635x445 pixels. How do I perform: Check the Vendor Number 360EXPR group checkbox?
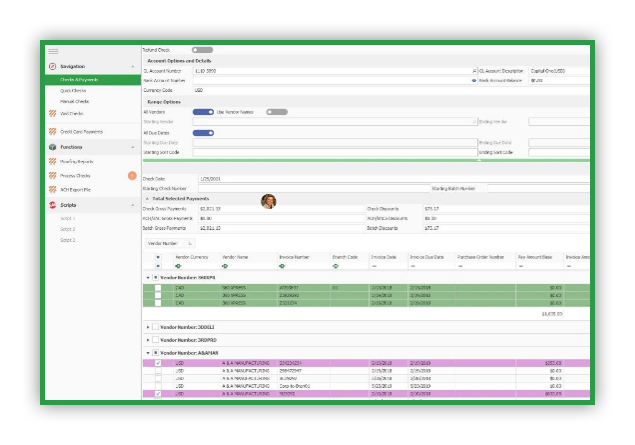coord(156,278)
